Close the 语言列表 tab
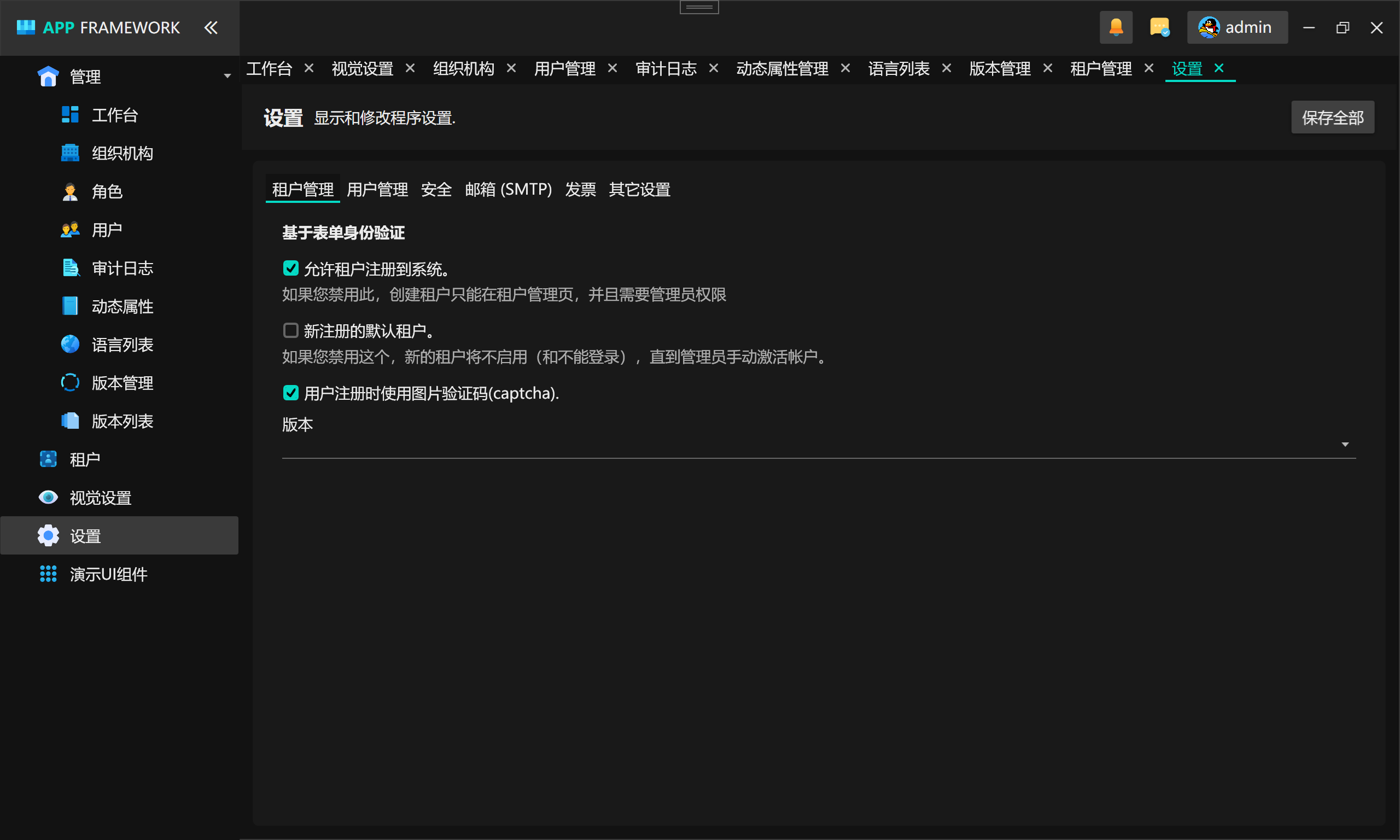1400x840 pixels. 946,68
